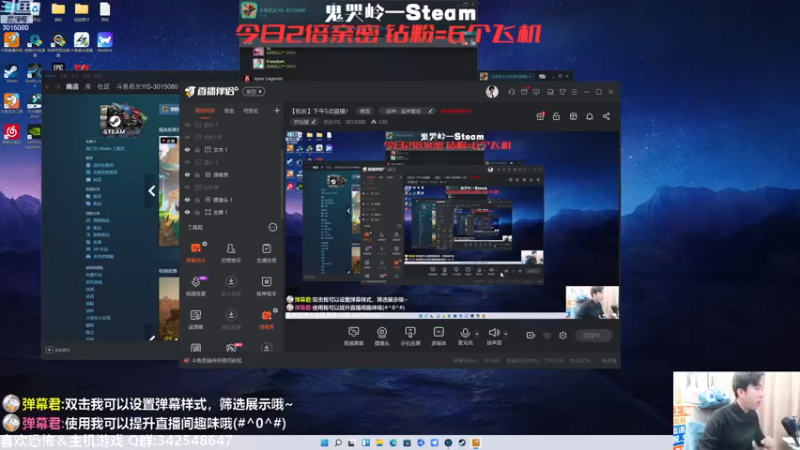
Task: Switch to the second scene tab
Action: 229,111
